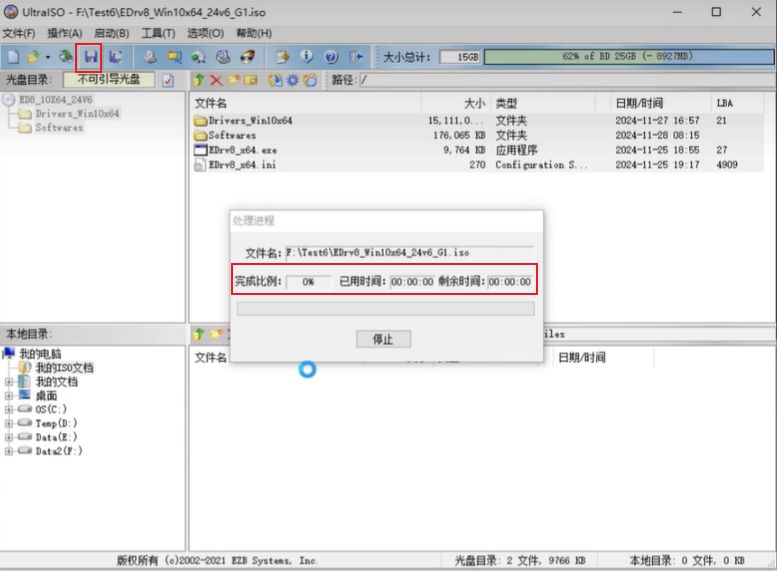777x571 pixels.
Task: Select the Drivers_Win10x64 folder in tree
Action: tap(77, 114)
